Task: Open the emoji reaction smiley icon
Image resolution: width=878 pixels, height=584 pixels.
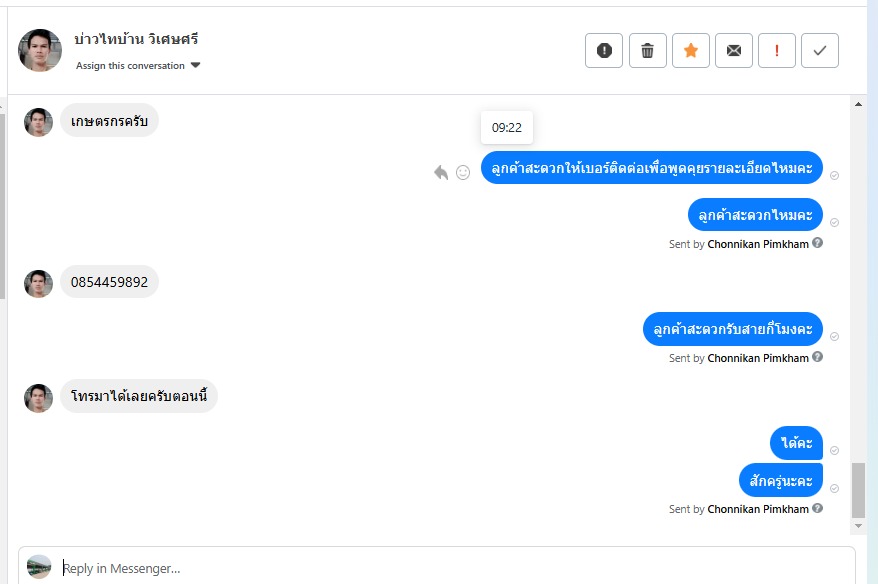Action: pos(463,172)
